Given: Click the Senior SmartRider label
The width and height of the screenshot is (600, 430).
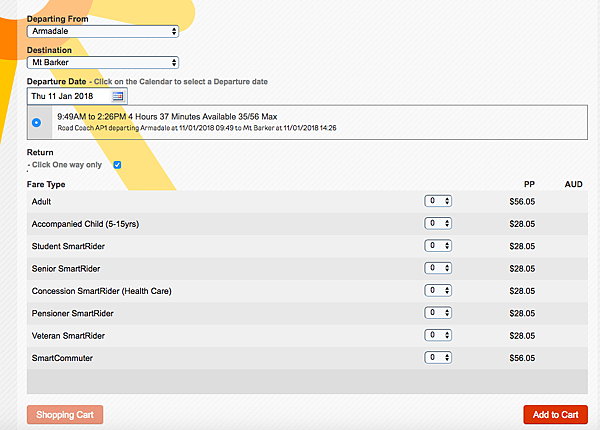Looking at the screenshot, I should [x=66, y=269].
